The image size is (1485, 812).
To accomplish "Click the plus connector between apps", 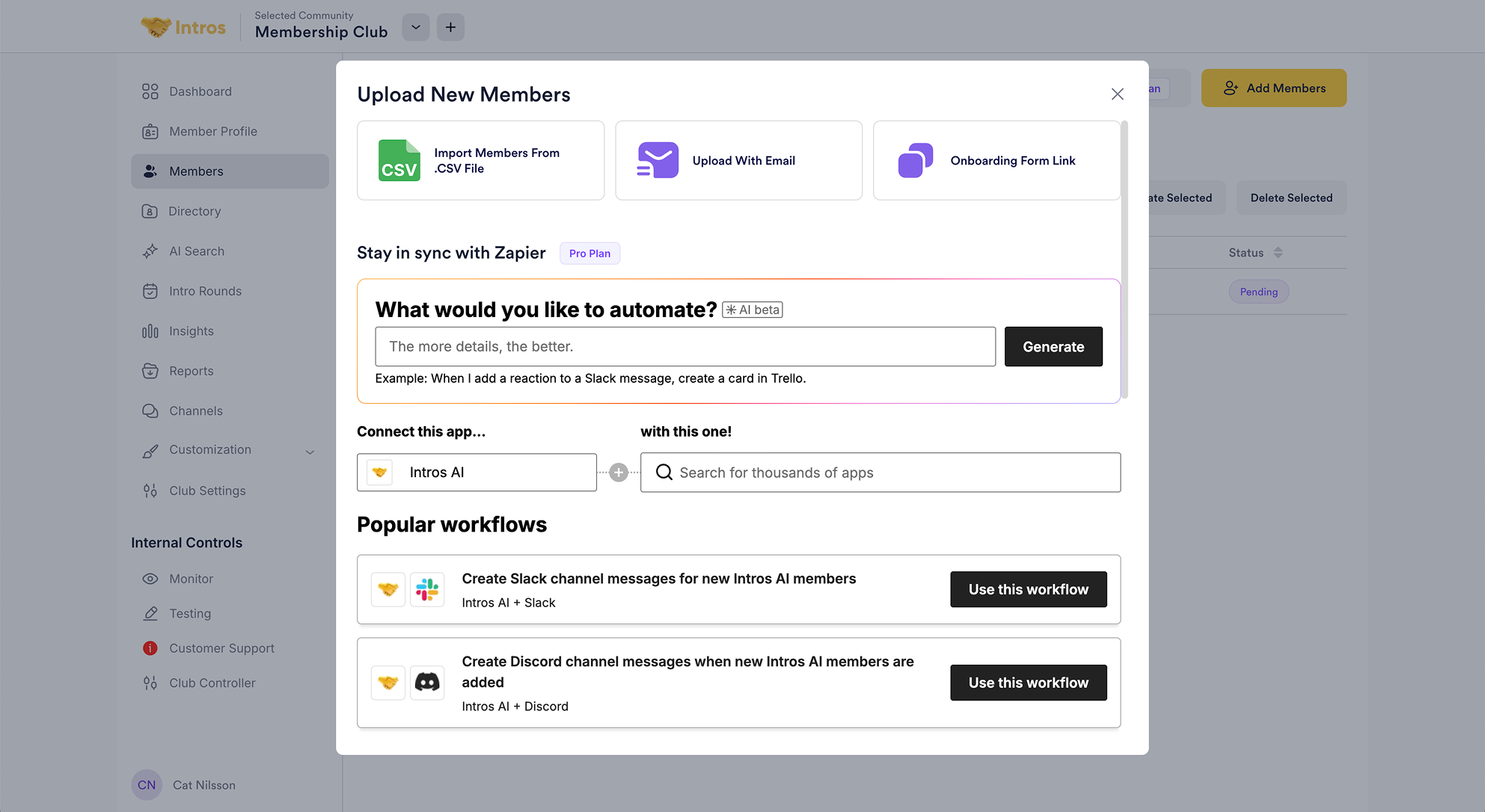I will 619,473.
